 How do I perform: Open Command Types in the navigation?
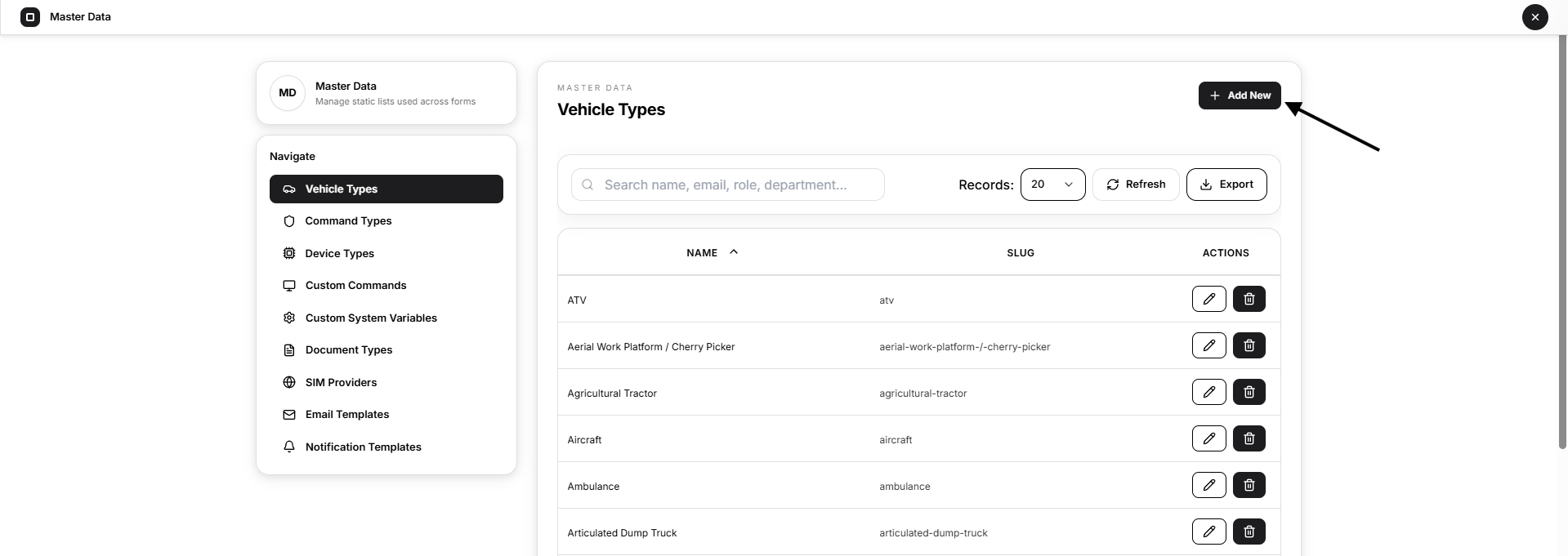(x=386, y=221)
